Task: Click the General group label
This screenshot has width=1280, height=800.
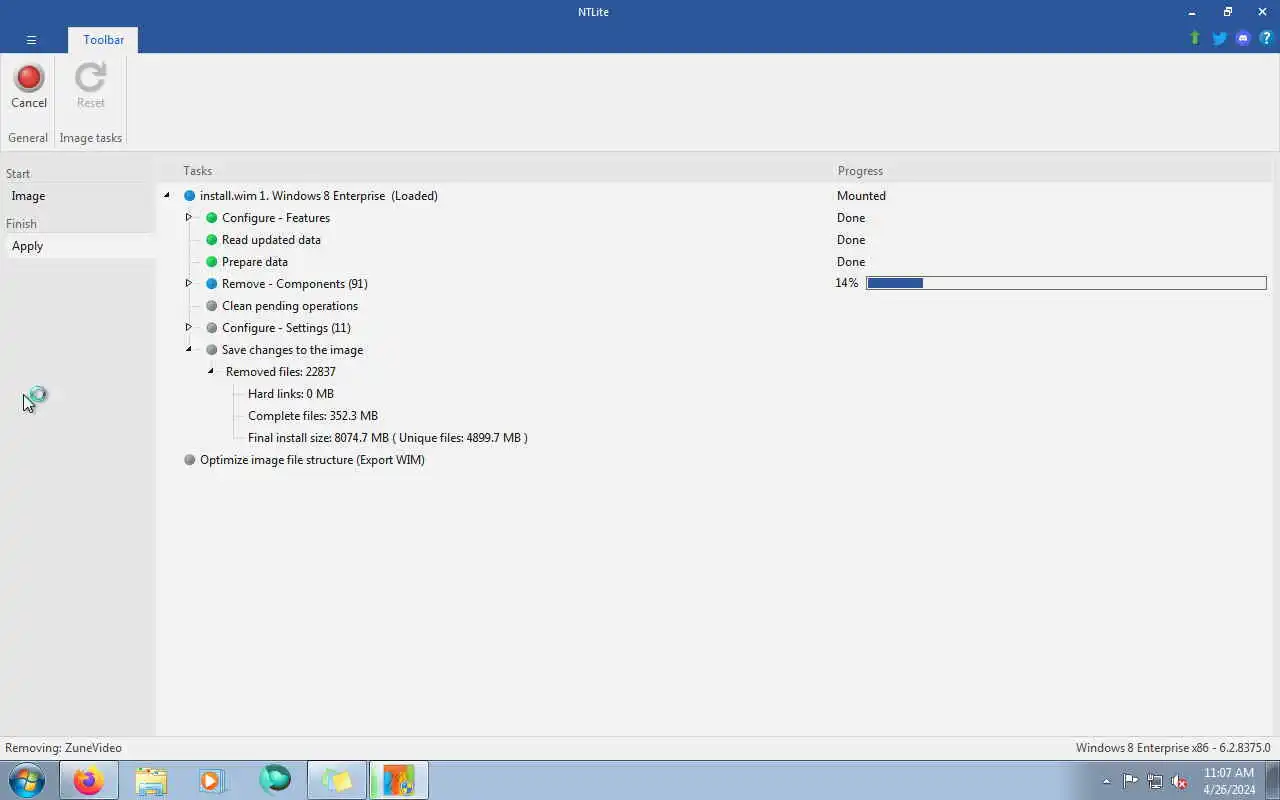Action: tap(28, 138)
